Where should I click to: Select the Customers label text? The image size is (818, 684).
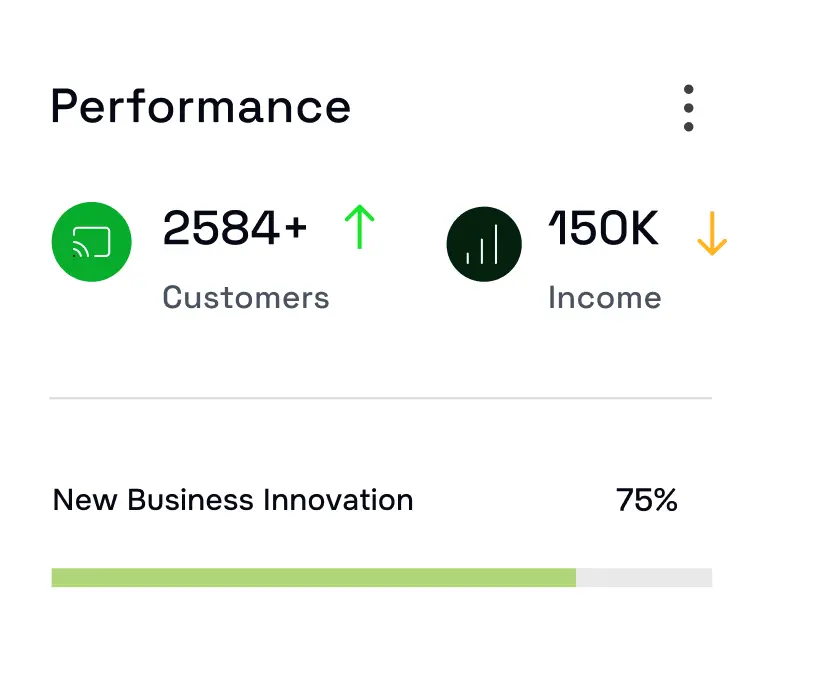245,297
